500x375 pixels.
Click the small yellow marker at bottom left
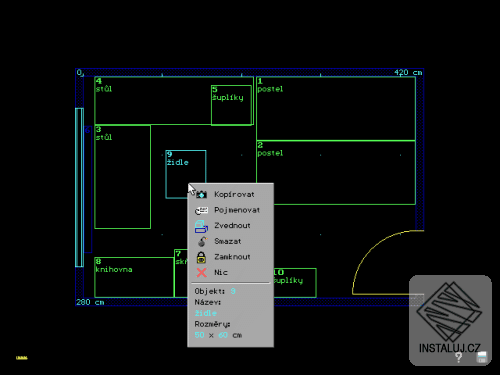(x=22, y=358)
